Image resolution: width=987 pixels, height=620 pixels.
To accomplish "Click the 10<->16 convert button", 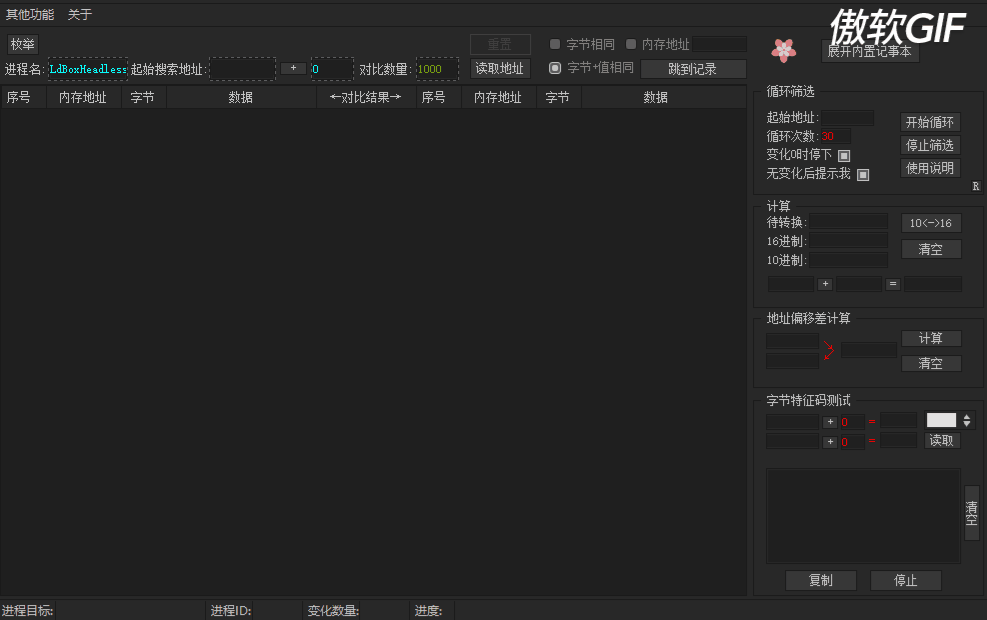I will pos(931,223).
